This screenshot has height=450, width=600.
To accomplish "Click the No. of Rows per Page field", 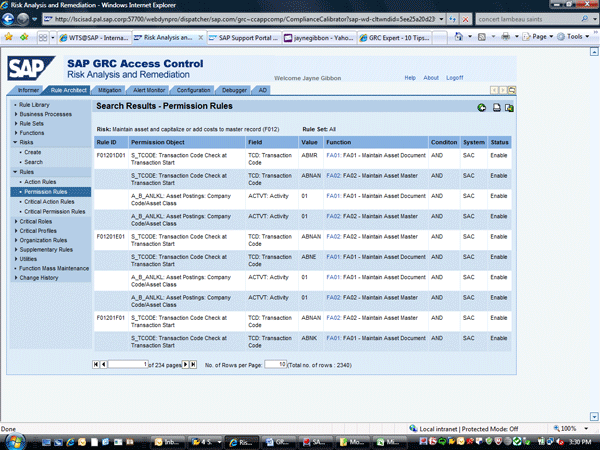I will coord(275,364).
